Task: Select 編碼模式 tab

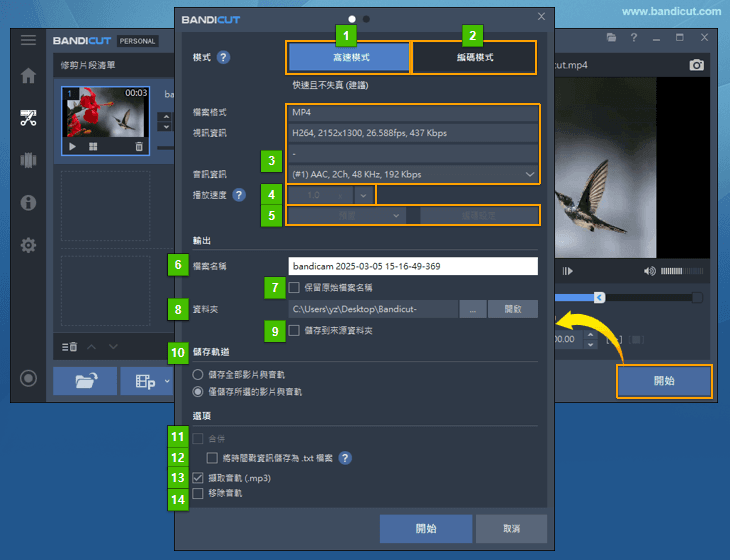Action: (x=474, y=57)
